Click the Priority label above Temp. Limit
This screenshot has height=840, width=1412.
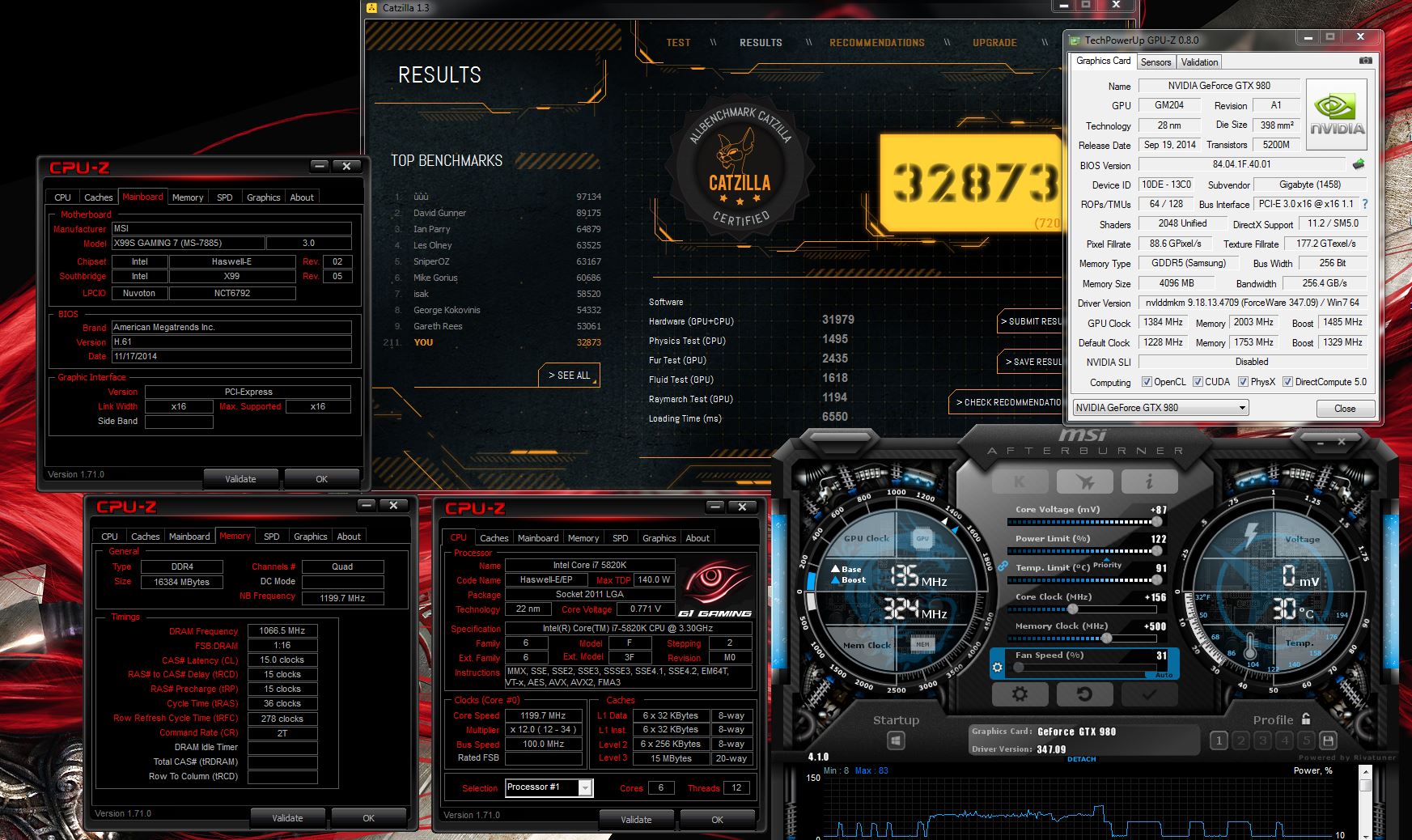(x=1107, y=565)
